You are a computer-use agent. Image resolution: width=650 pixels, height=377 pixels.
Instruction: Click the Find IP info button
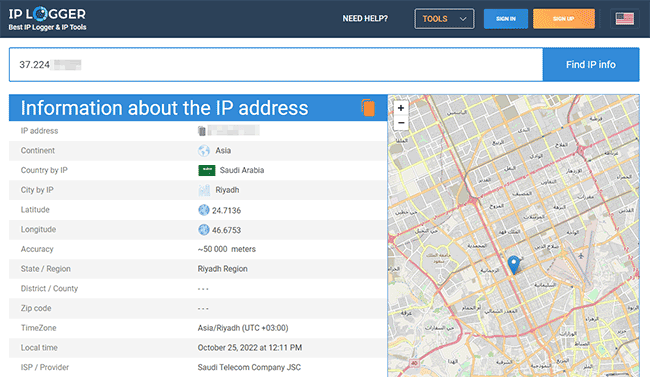(591, 65)
